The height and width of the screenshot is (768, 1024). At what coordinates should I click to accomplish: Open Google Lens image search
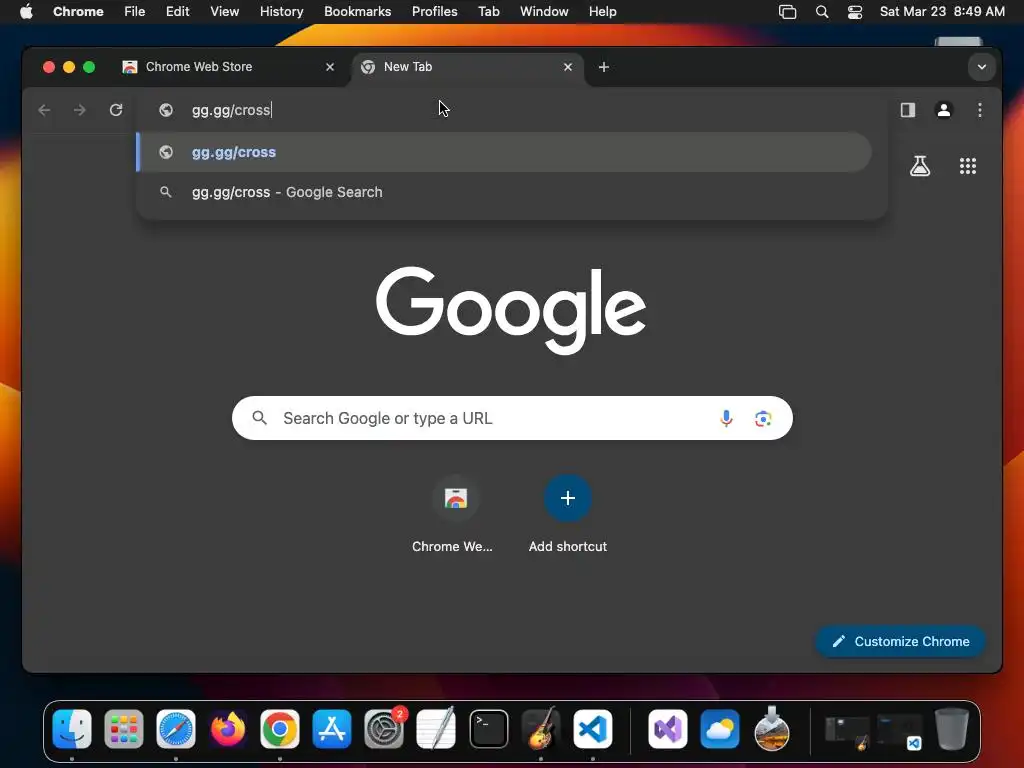coord(763,418)
